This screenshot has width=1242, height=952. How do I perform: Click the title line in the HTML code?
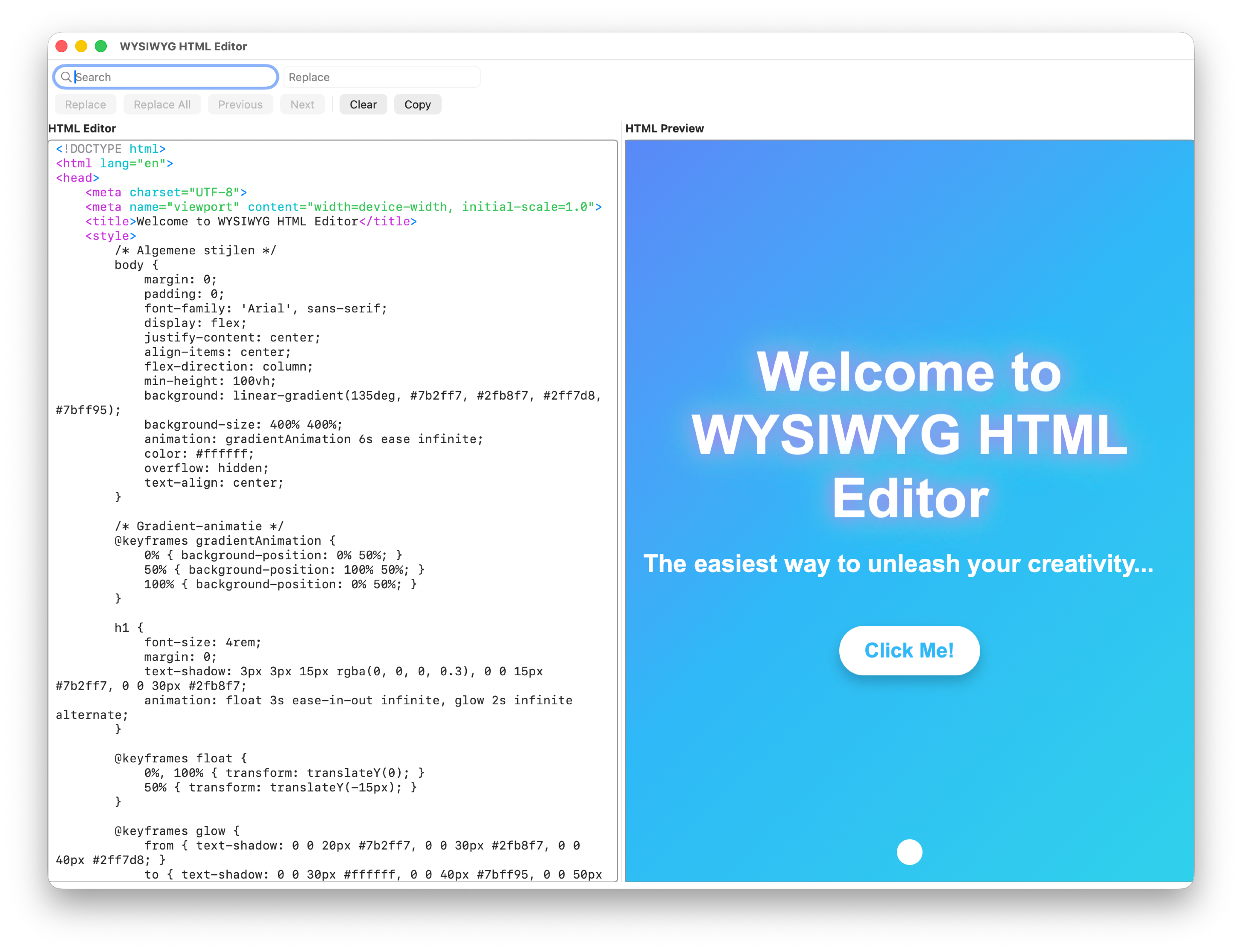click(x=249, y=222)
